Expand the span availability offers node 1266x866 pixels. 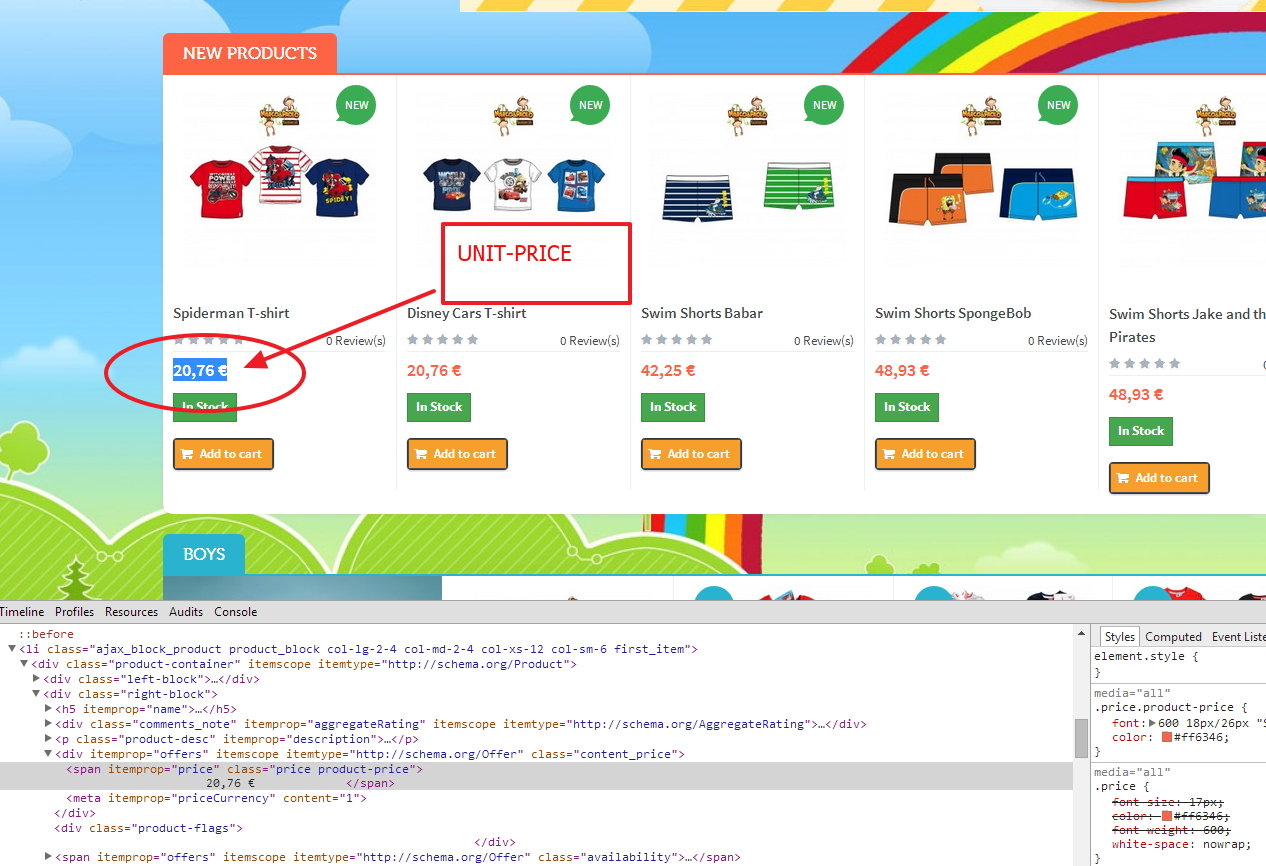(x=48, y=857)
